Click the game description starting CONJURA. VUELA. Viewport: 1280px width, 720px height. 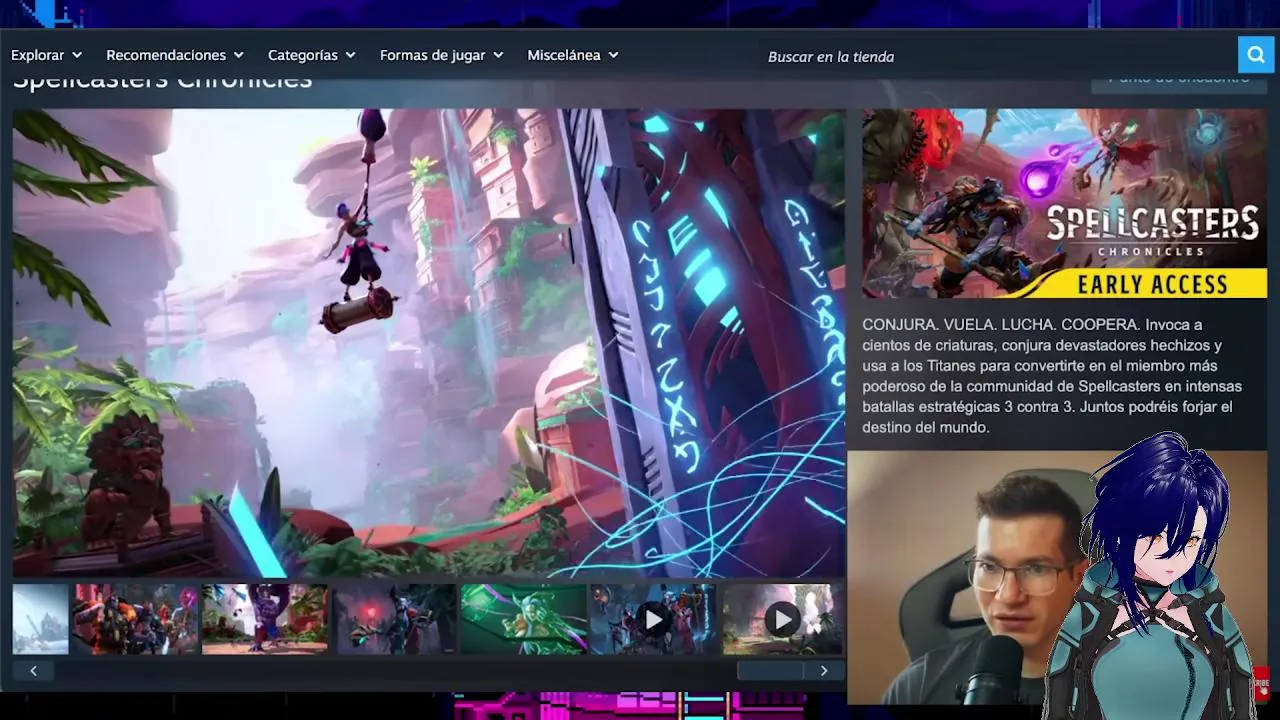(1052, 376)
